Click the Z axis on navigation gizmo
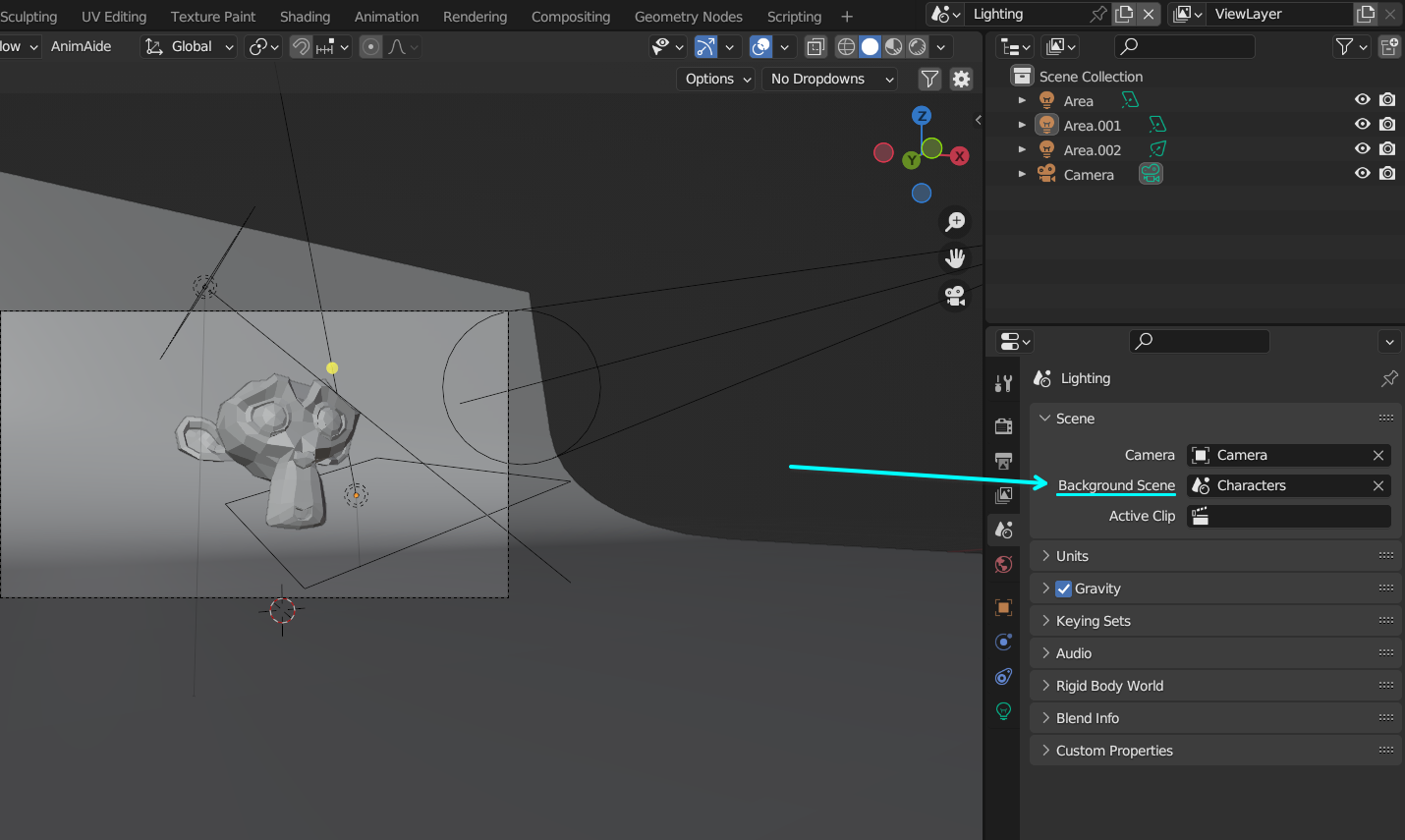 [x=922, y=116]
